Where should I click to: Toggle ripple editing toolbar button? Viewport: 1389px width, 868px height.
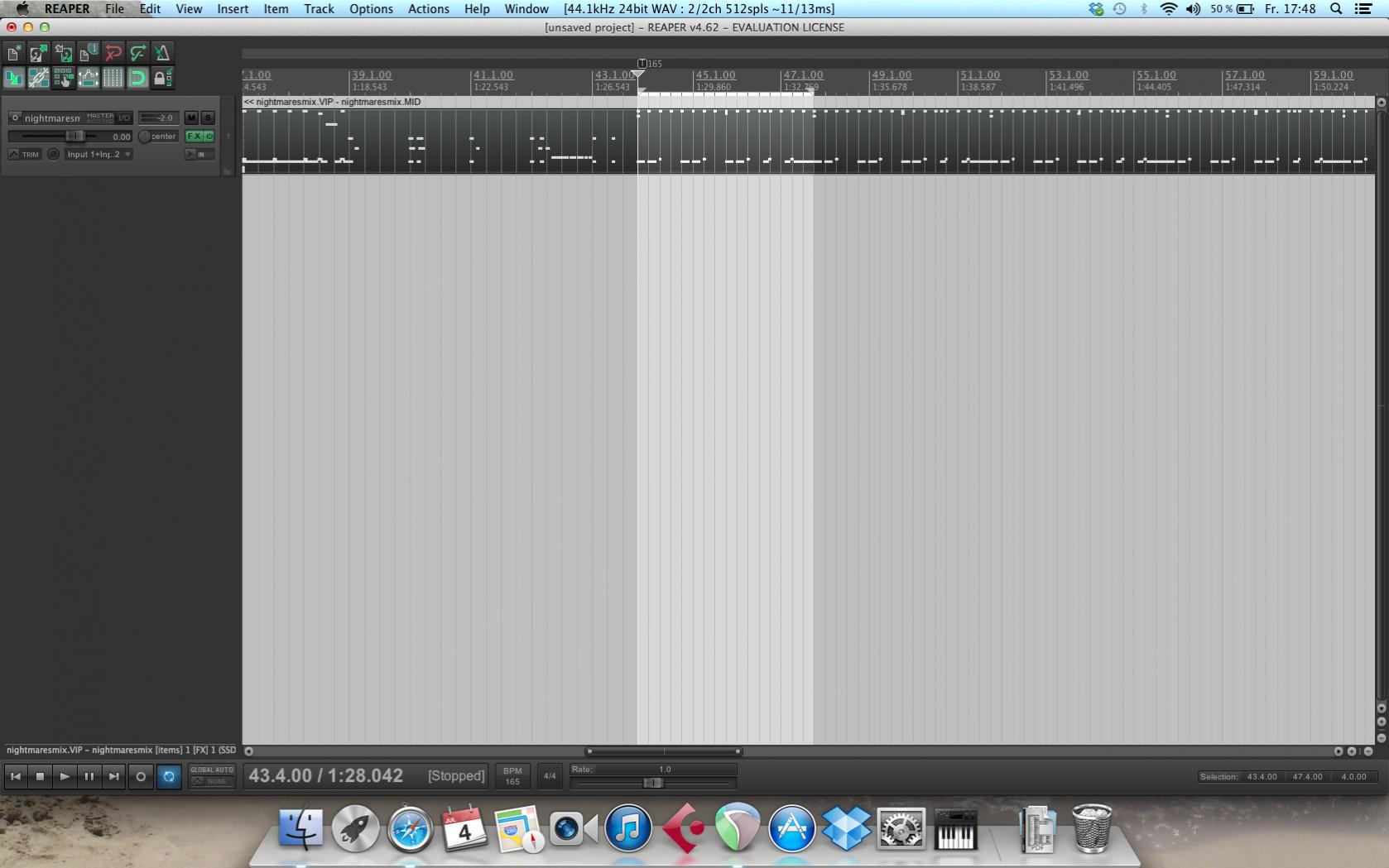click(64, 79)
